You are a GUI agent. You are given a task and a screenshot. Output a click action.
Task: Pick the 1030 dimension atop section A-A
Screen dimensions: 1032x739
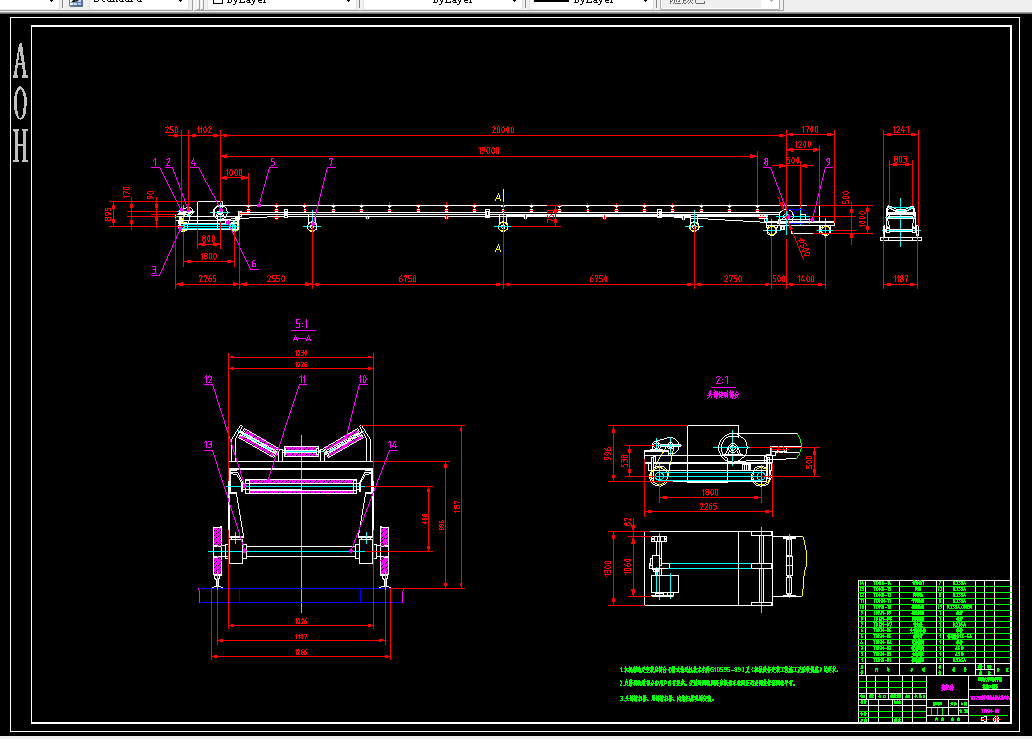pos(301,353)
